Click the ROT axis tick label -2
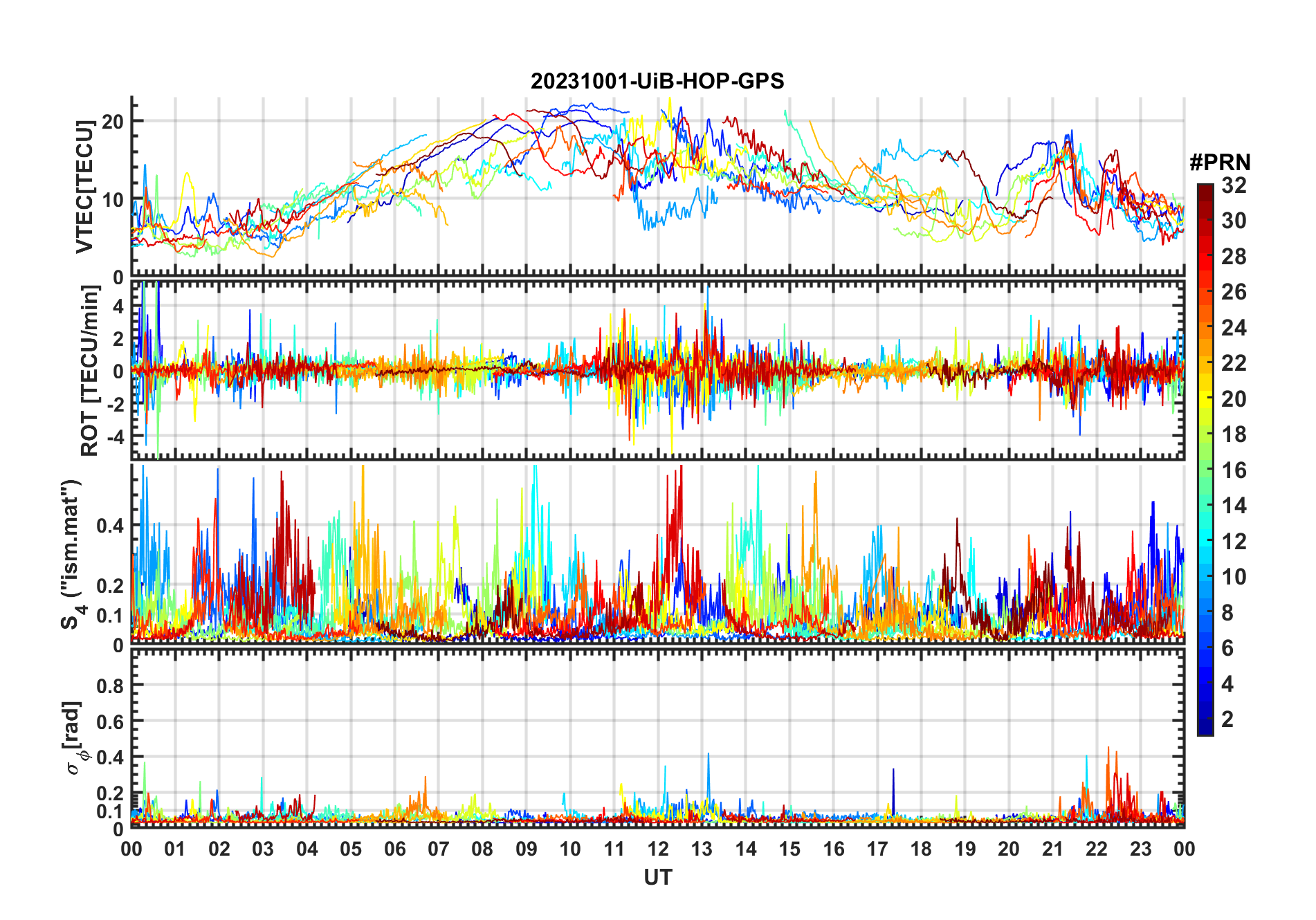The height and width of the screenshot is (920, 1316). click(x=115, y=404)
